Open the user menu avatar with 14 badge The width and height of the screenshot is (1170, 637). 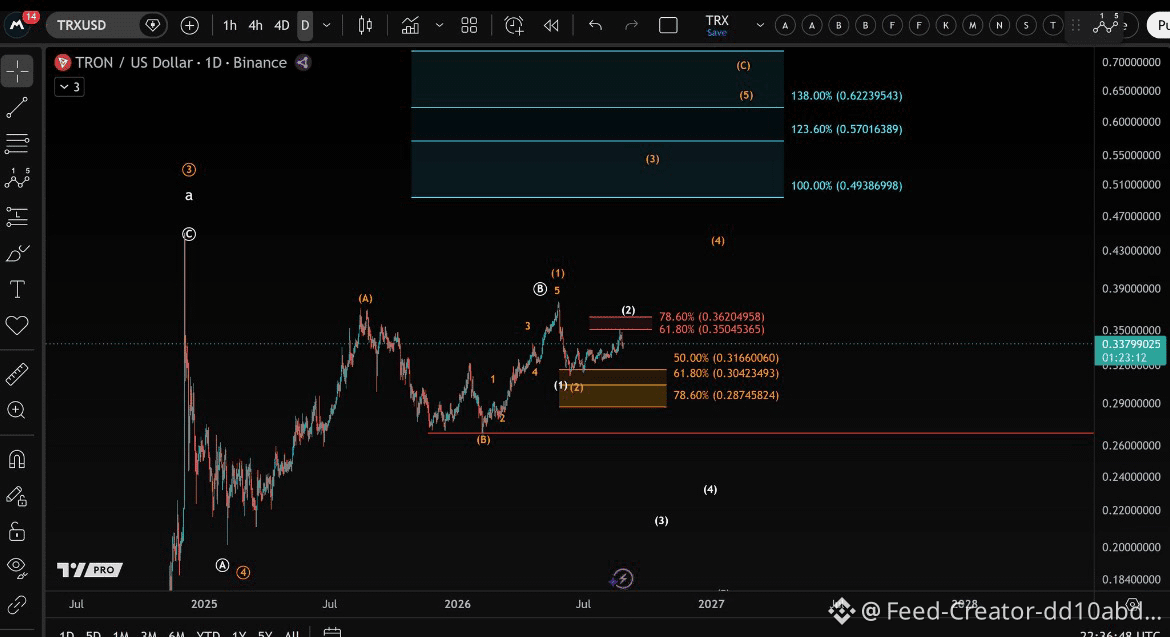click(x=18, y=25)
